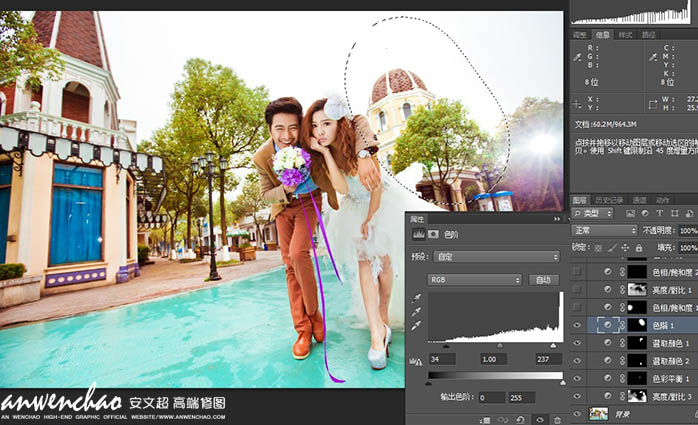This screenshot has height=425, width=698.
Task: Select the 背景 layer thumbnail
Action: click(x=598, y=414)
